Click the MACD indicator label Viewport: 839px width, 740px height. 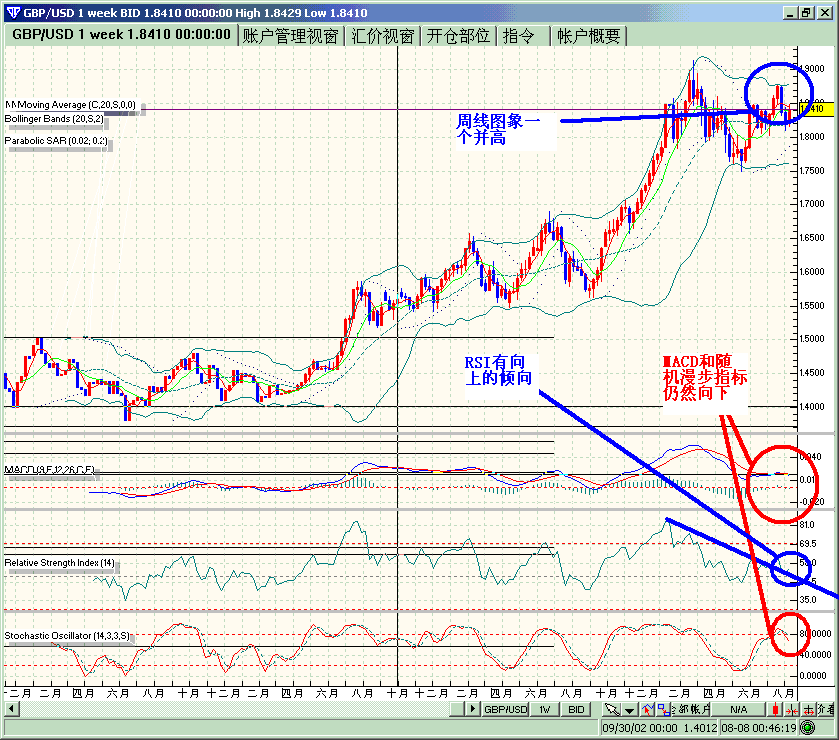point(50,470)
